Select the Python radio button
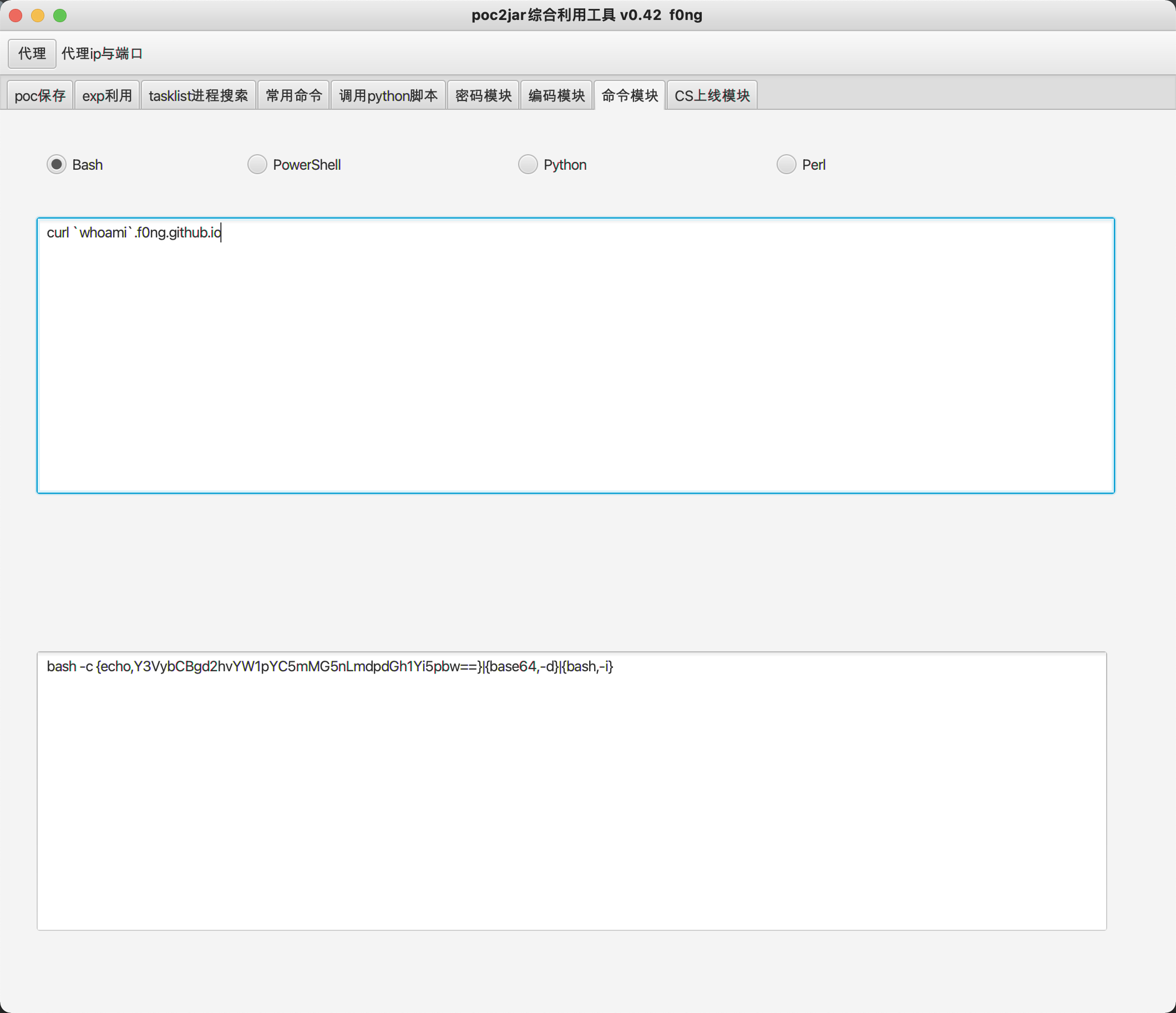Viewport: 1176px width, 1013px height. click(528, 165)
